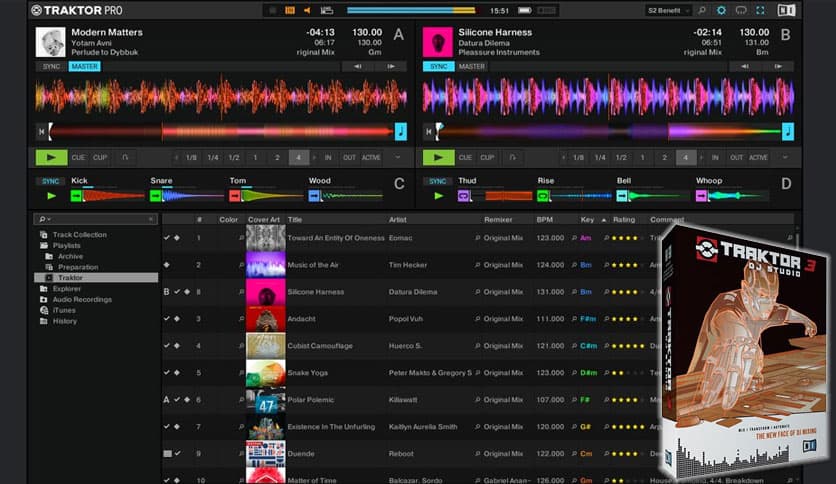Toggle SYNC on Deck B
Image resolution: width=836 pixels, height=484 pixels.
pyautogui.click(x=438, y=67)
